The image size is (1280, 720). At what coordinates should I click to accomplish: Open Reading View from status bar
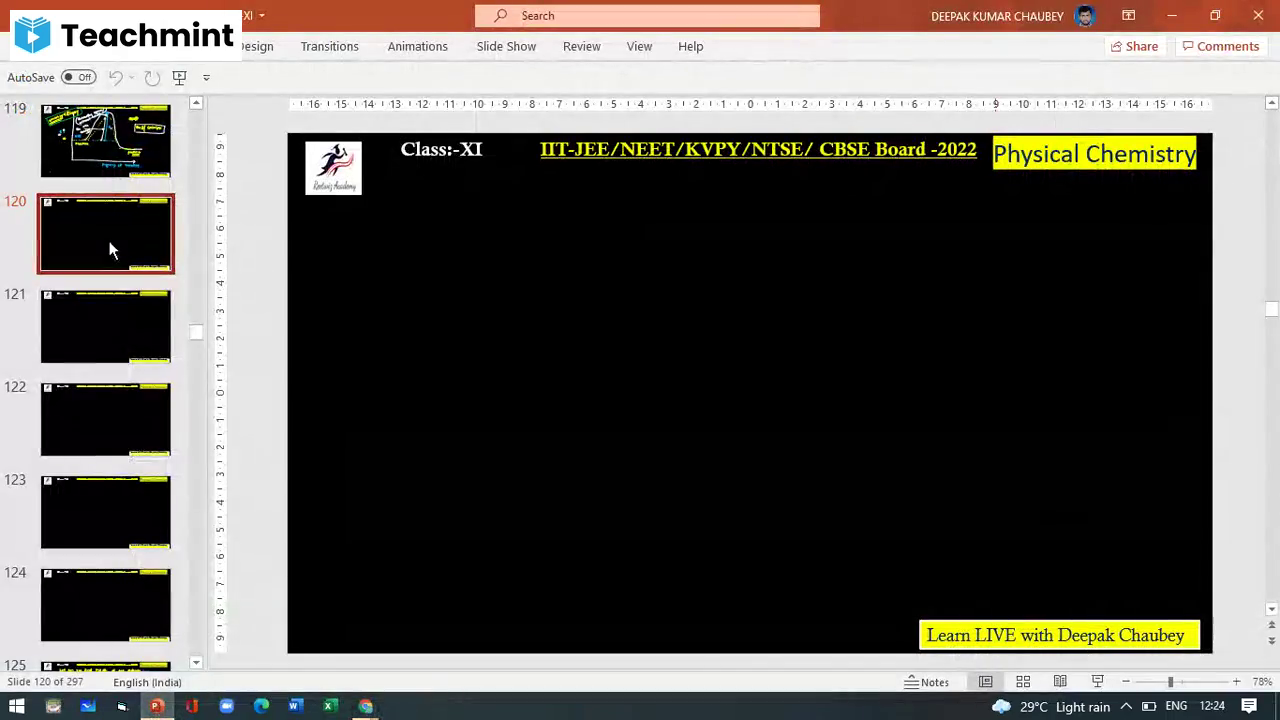(1060, 681)
